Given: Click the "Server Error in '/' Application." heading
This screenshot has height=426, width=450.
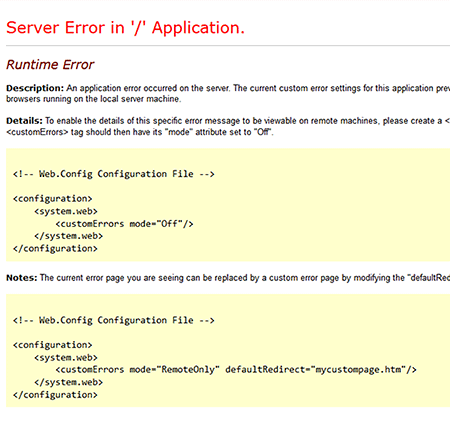Looking at the screenshot, I should 125,28.
